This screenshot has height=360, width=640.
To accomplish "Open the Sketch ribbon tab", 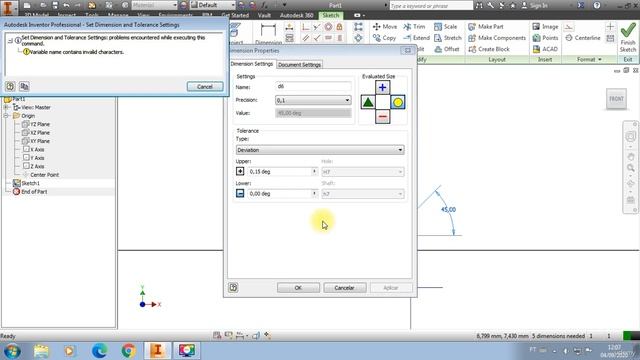I will pyautogui.click(x=331, y=15).
